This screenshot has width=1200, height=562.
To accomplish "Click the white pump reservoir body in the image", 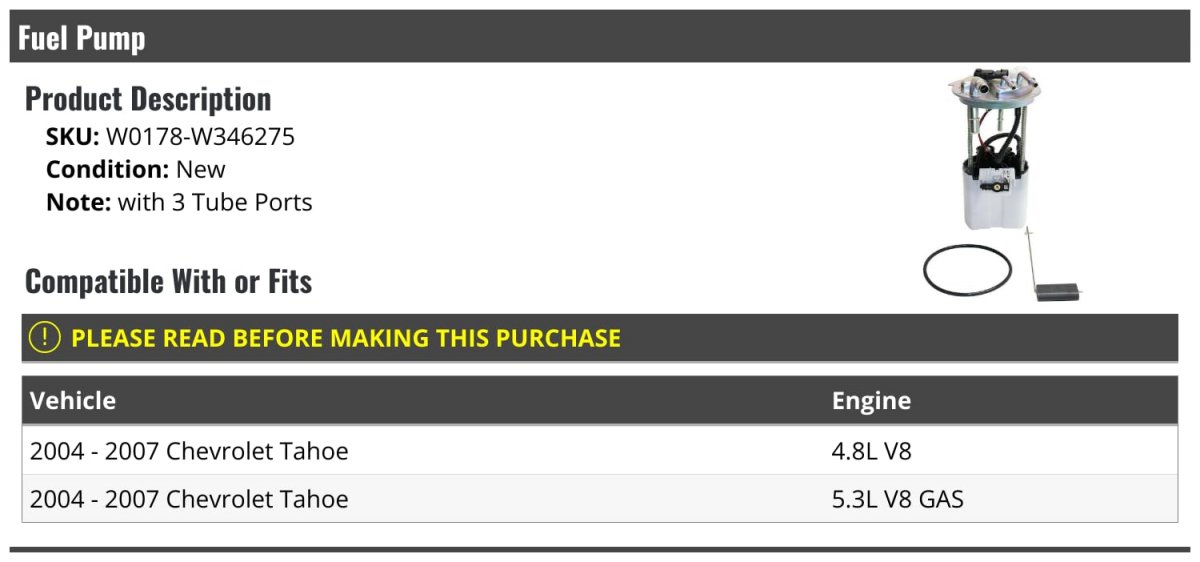I will [x=989, y=200].
